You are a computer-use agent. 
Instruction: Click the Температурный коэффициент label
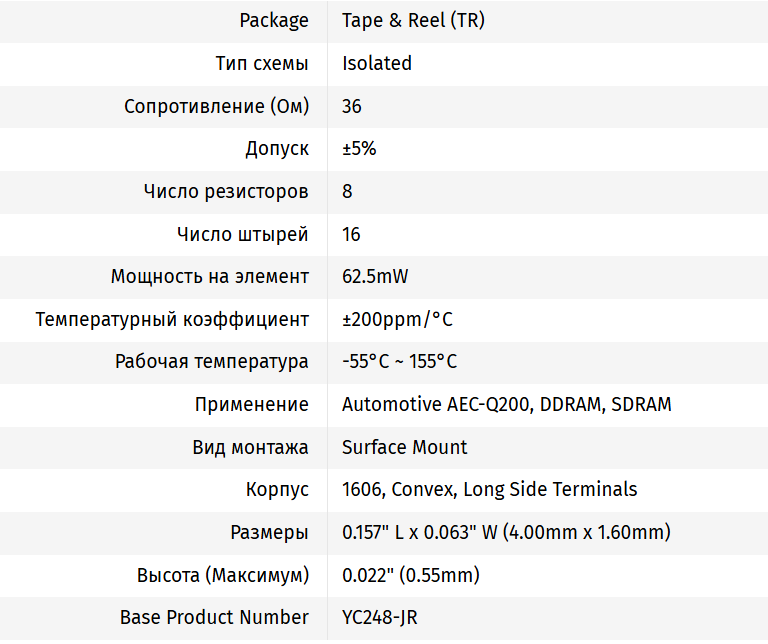172,320
